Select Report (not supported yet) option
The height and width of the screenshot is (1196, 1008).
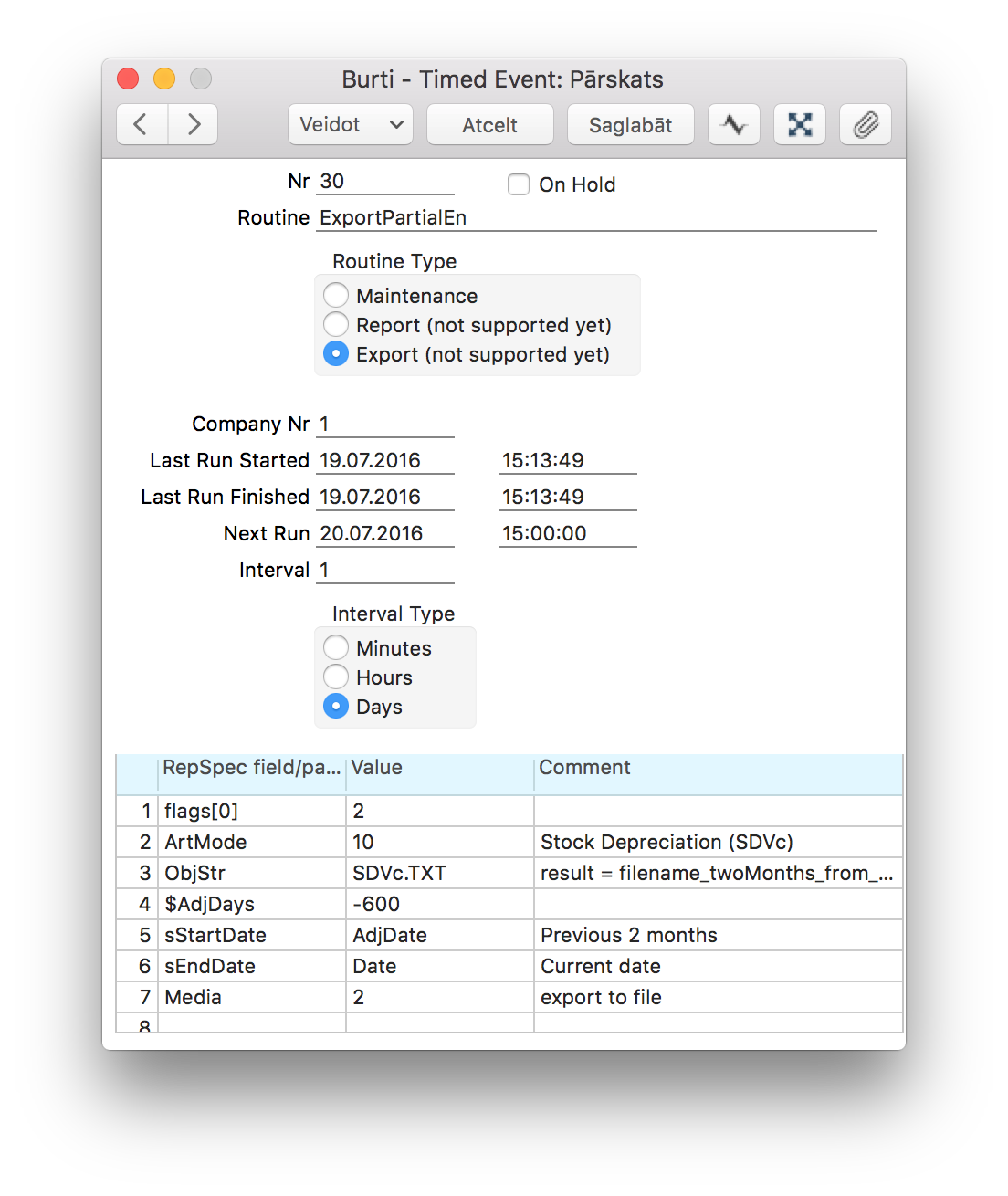[x=336, y=324]
